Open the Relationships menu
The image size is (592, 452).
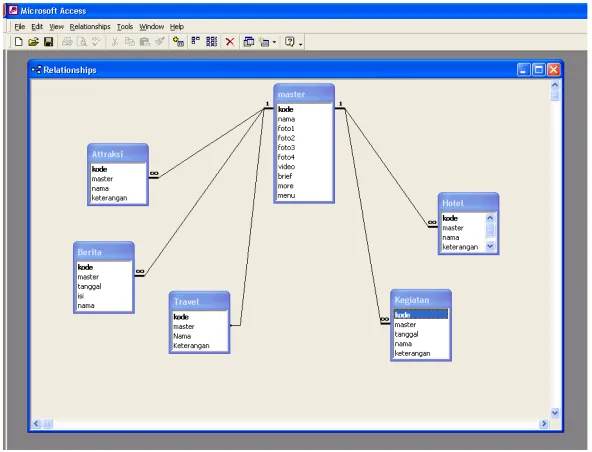90,27
